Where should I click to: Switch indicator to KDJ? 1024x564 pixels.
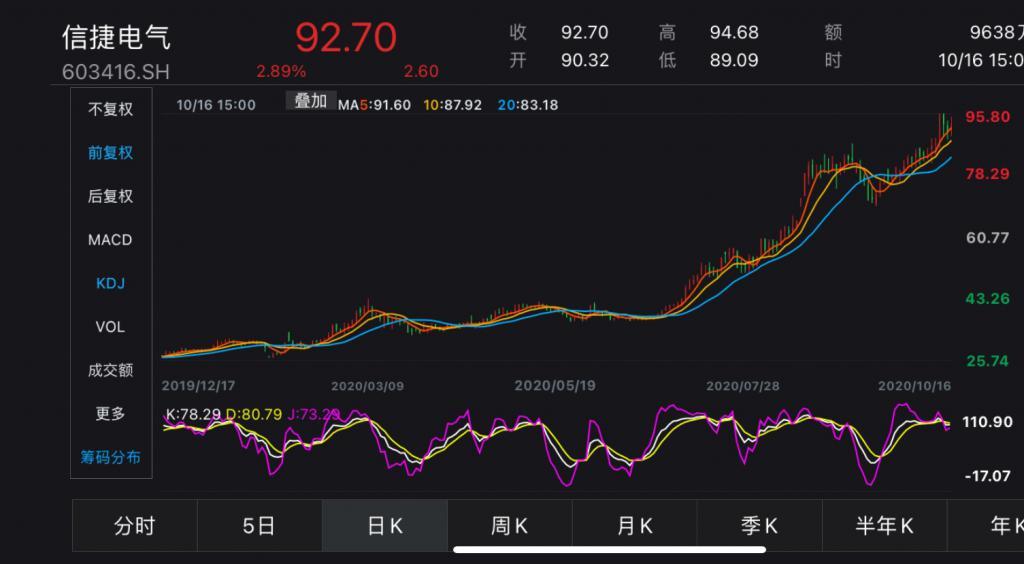[110, 283]
